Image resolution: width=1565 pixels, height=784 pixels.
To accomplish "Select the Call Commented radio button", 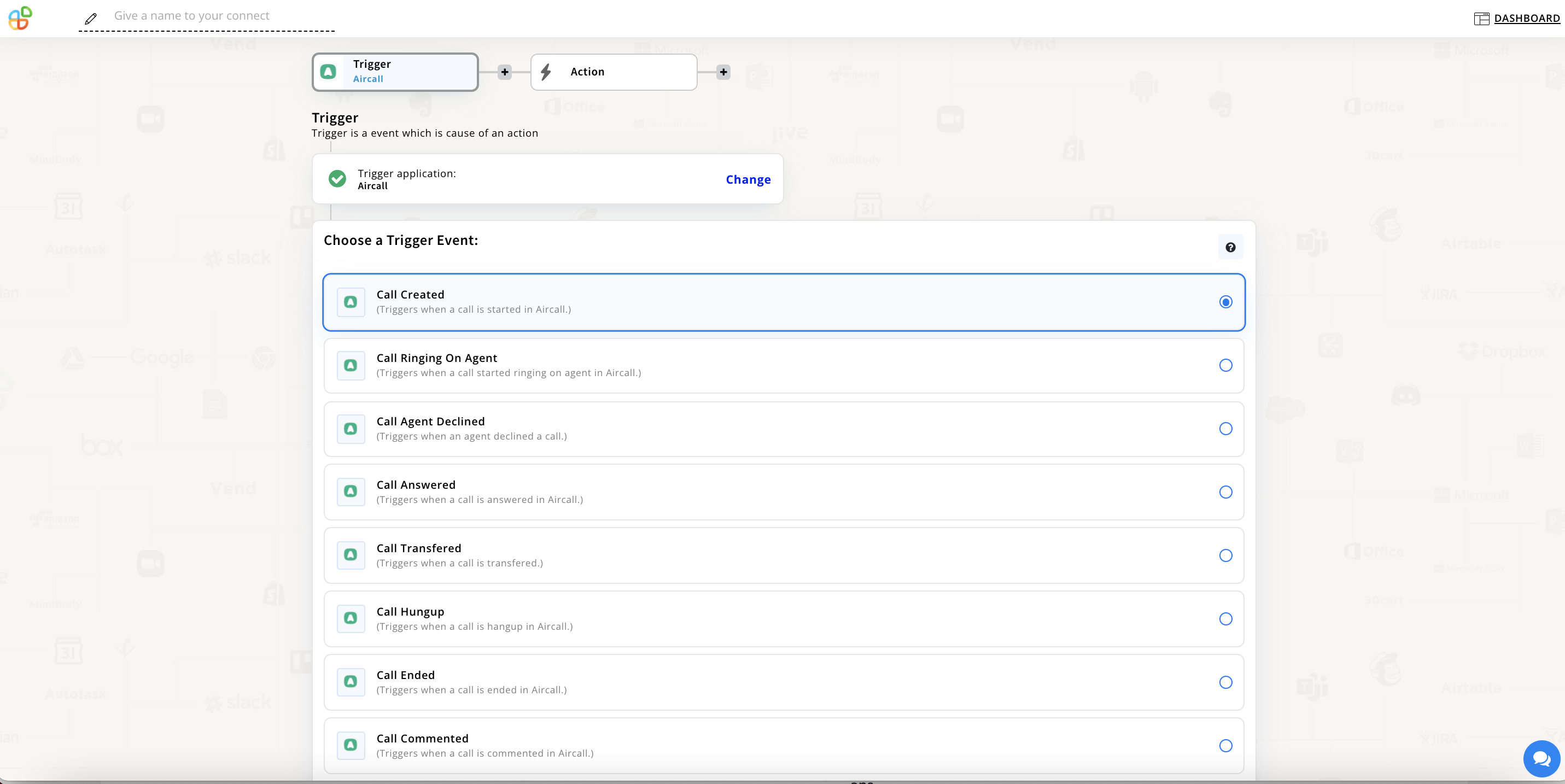I will point(1225,746).
